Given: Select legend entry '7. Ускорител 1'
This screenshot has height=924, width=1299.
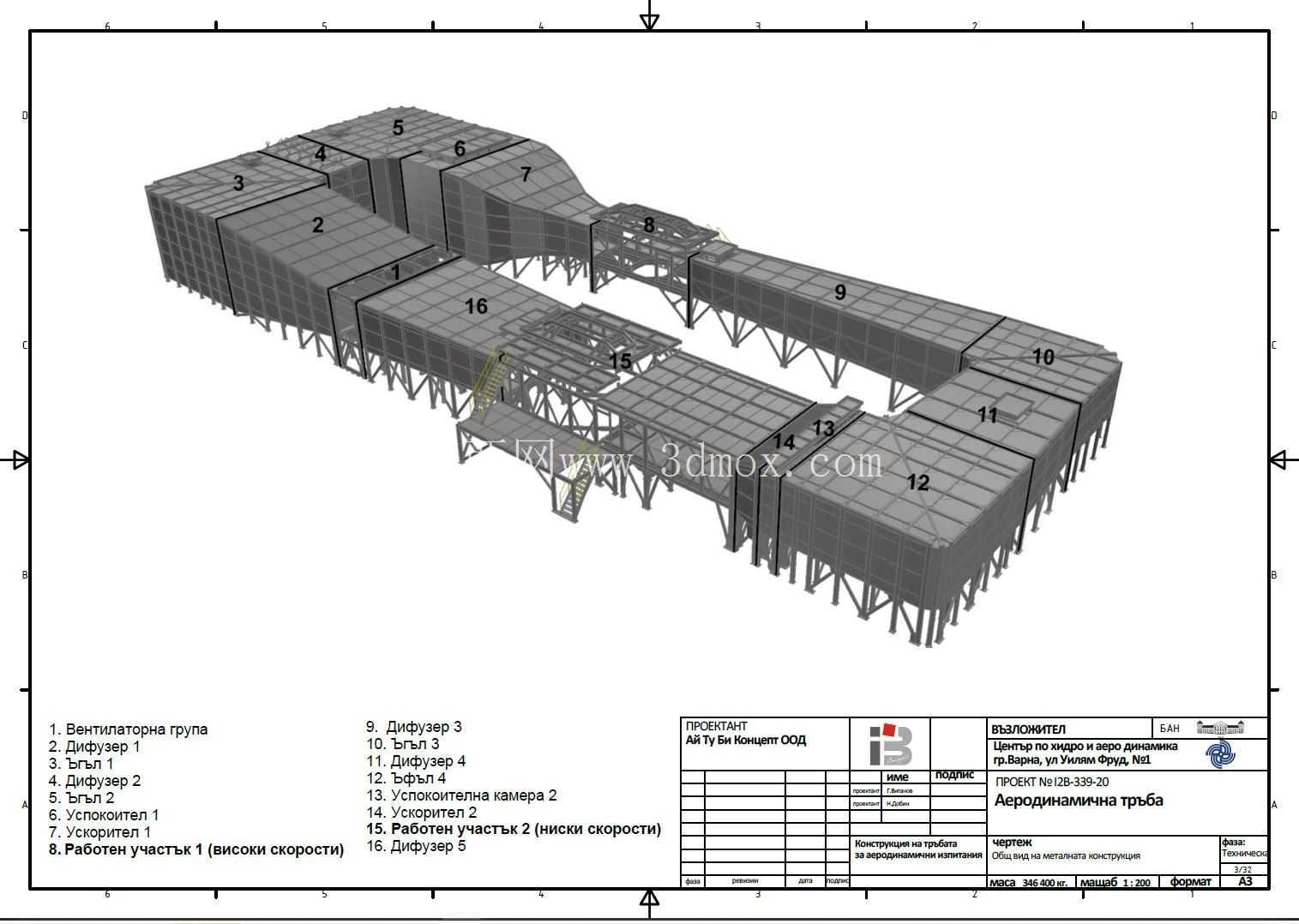Looking at the screenshot, I should (99, 832).
